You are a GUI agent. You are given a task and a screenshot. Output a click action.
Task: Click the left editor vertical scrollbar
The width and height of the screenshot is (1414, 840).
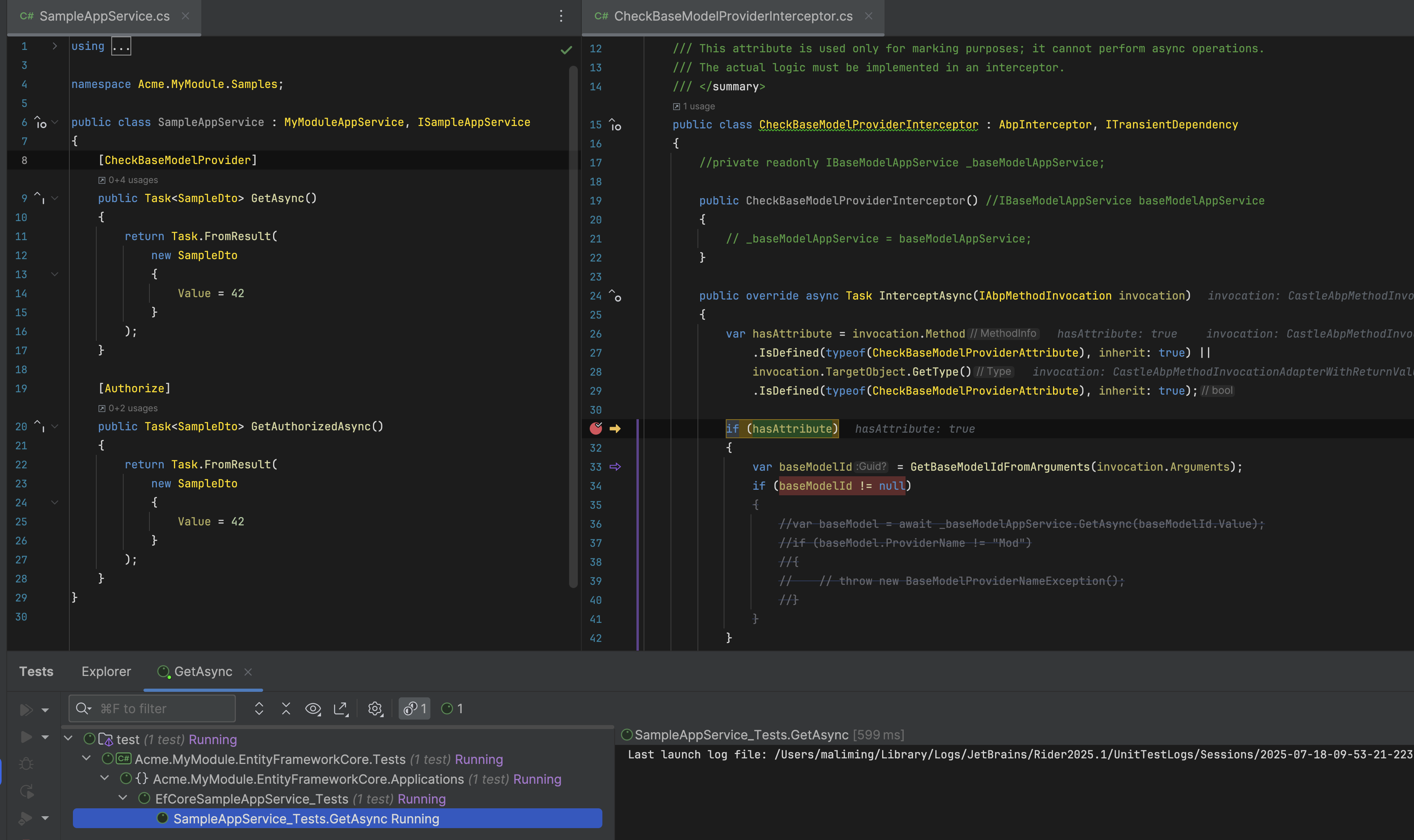click(573, 325)
